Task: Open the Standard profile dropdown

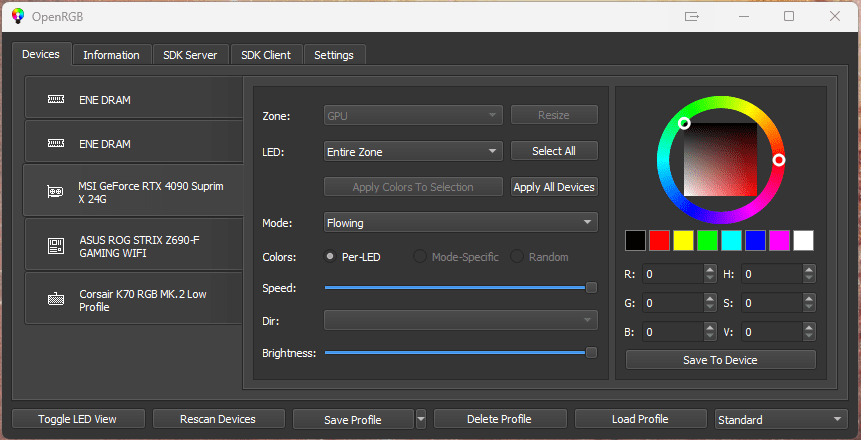Action: point(780,419)
